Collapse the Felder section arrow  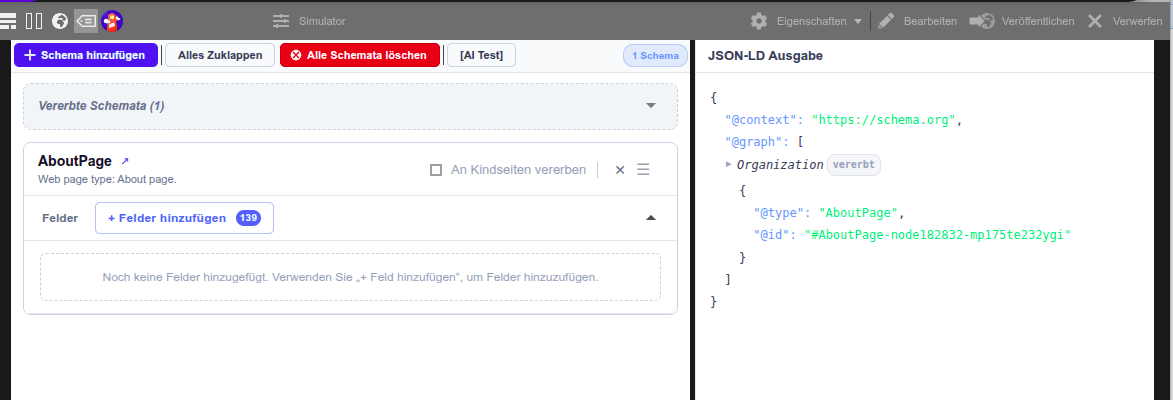650,218
